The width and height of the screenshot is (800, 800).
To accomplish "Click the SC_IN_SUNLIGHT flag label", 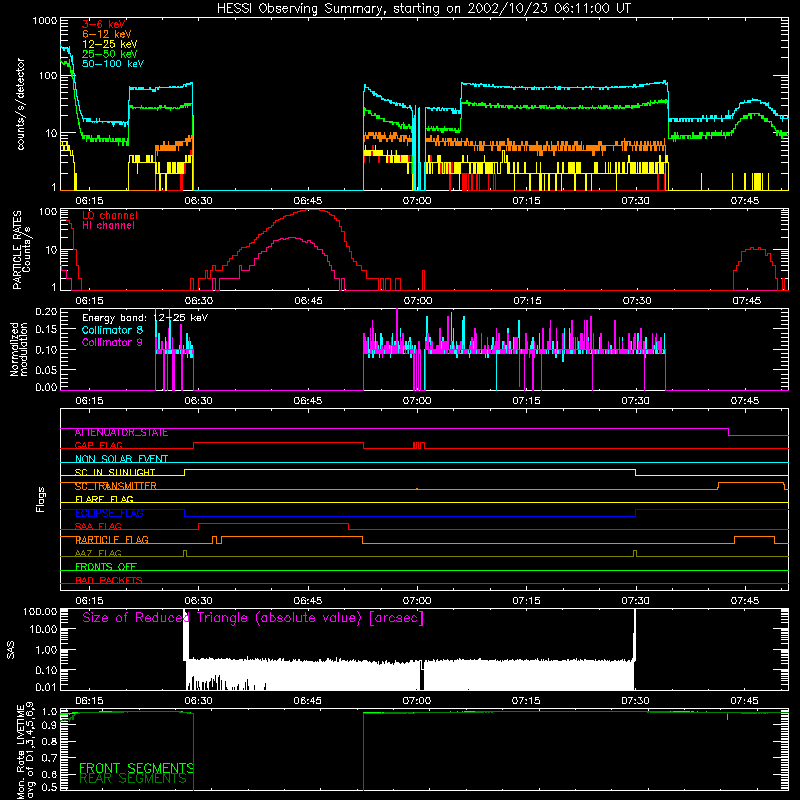I will coord(115,472).
